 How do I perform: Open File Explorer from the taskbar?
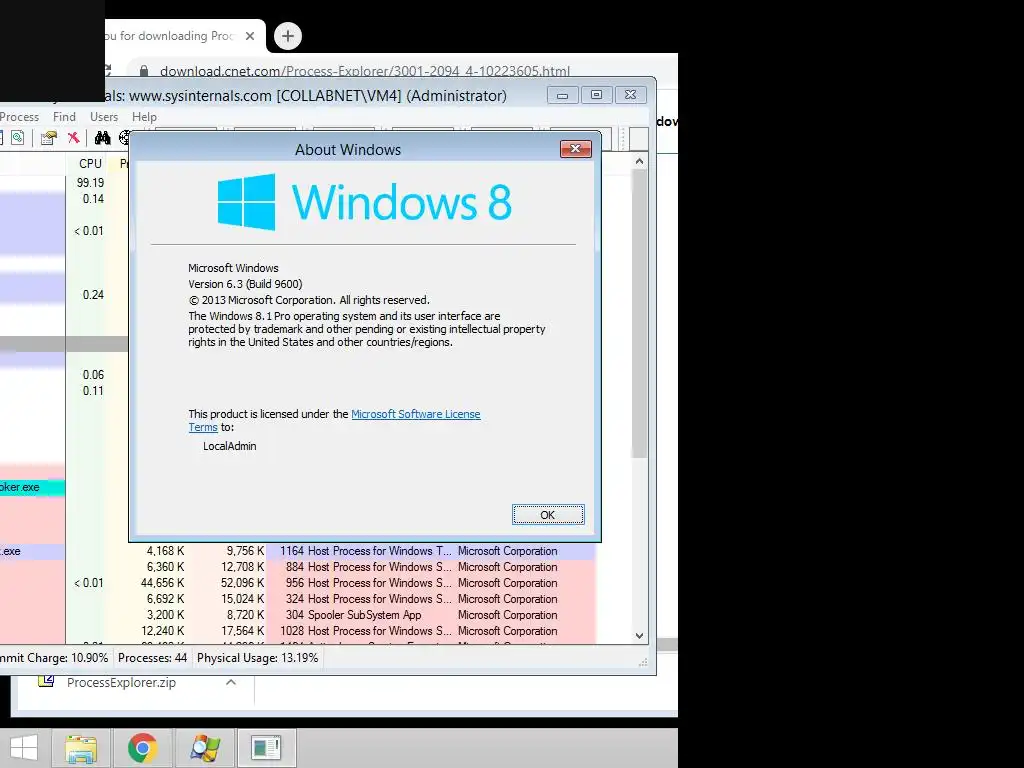click(x=80, y=748)
